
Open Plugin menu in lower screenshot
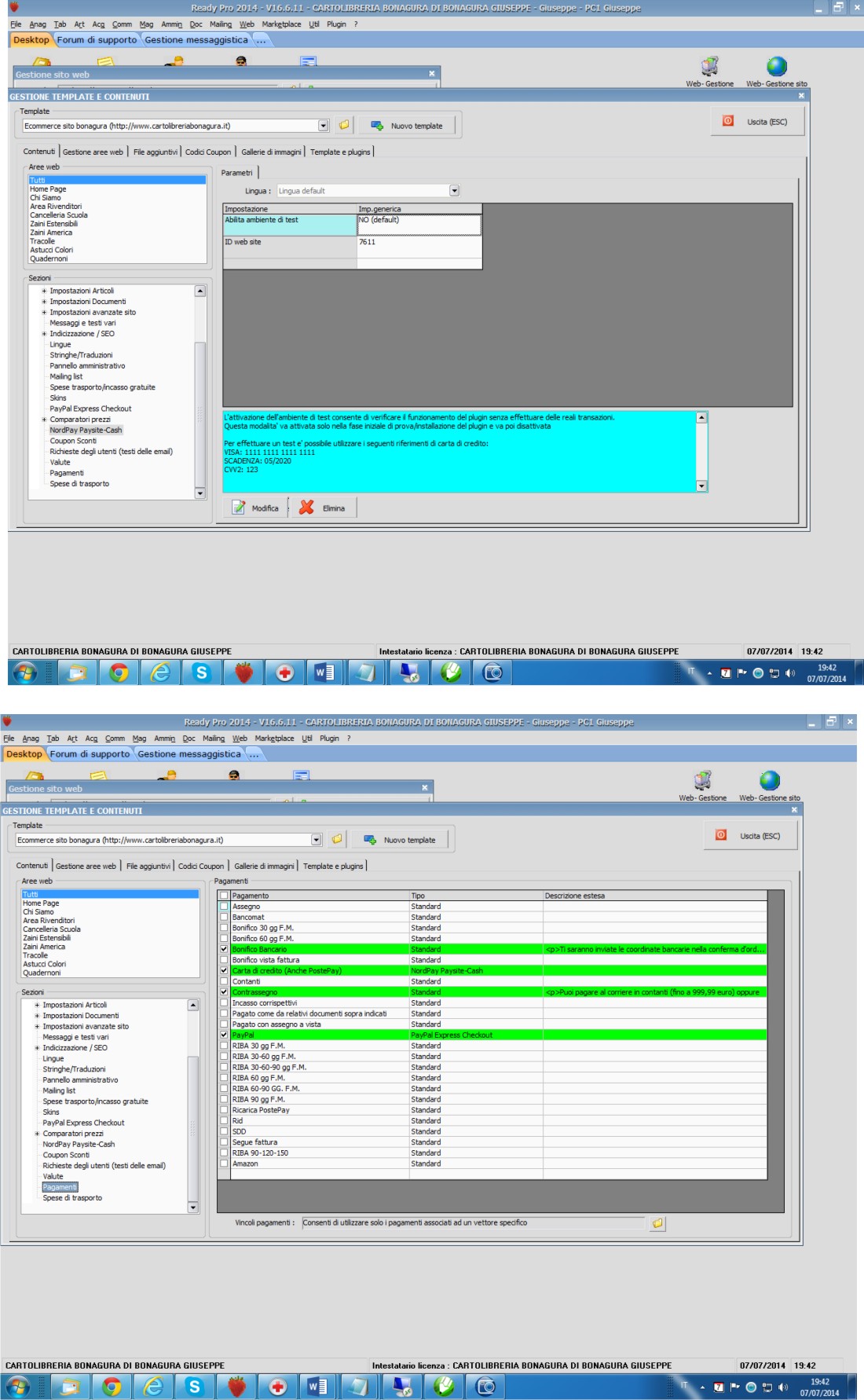(x=329, y=738)
